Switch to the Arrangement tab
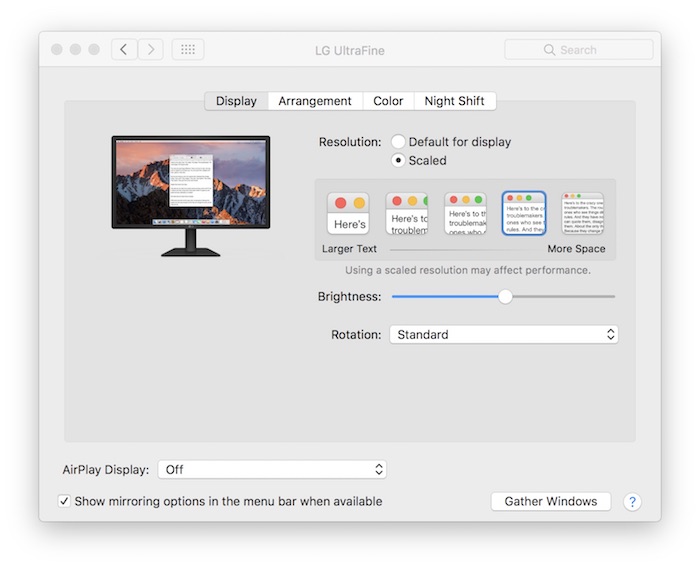 tap(315, 101)
